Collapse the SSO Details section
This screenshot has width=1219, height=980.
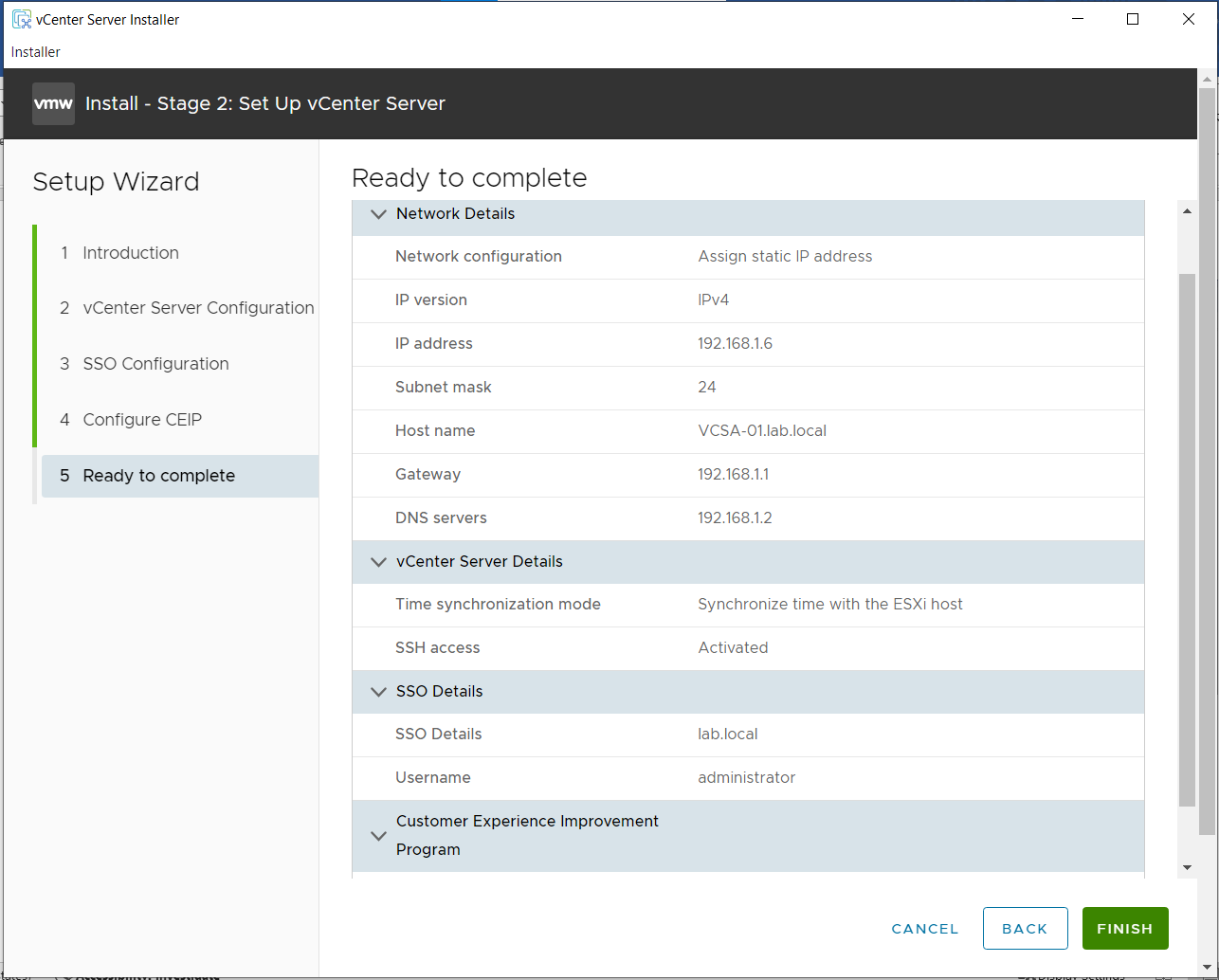379,692
